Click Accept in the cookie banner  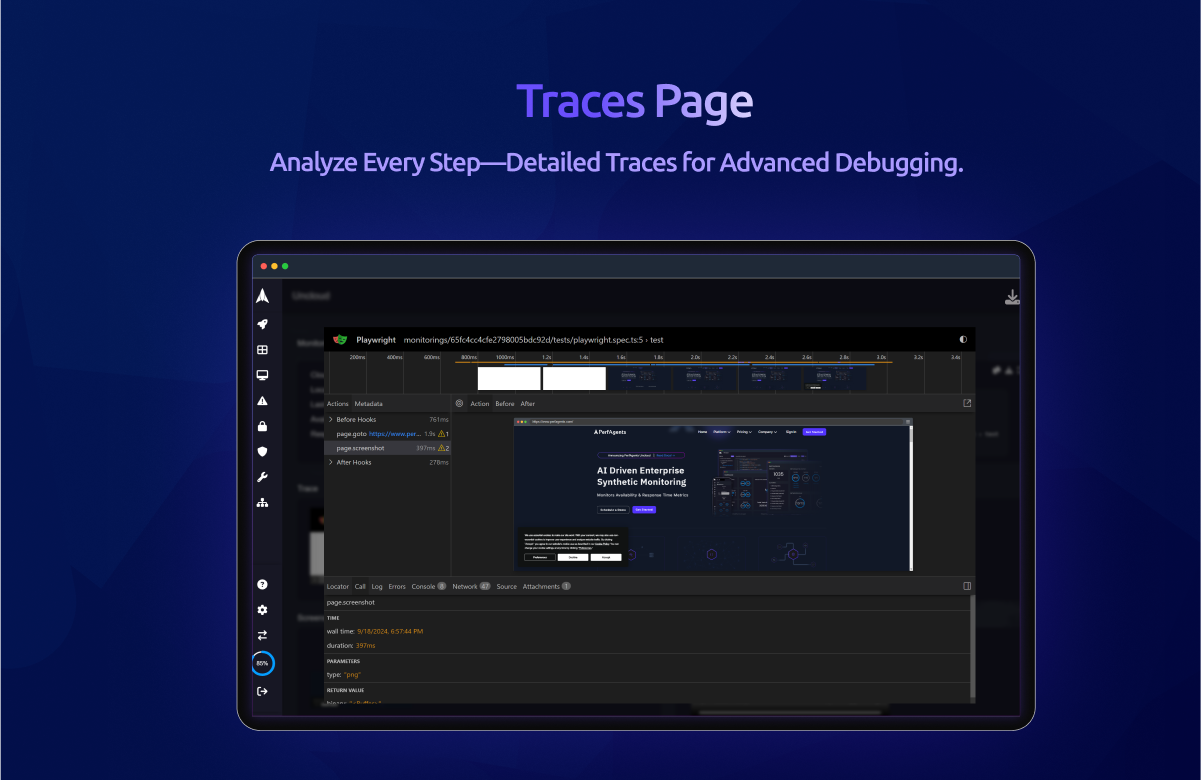click(x=605, y=556)
